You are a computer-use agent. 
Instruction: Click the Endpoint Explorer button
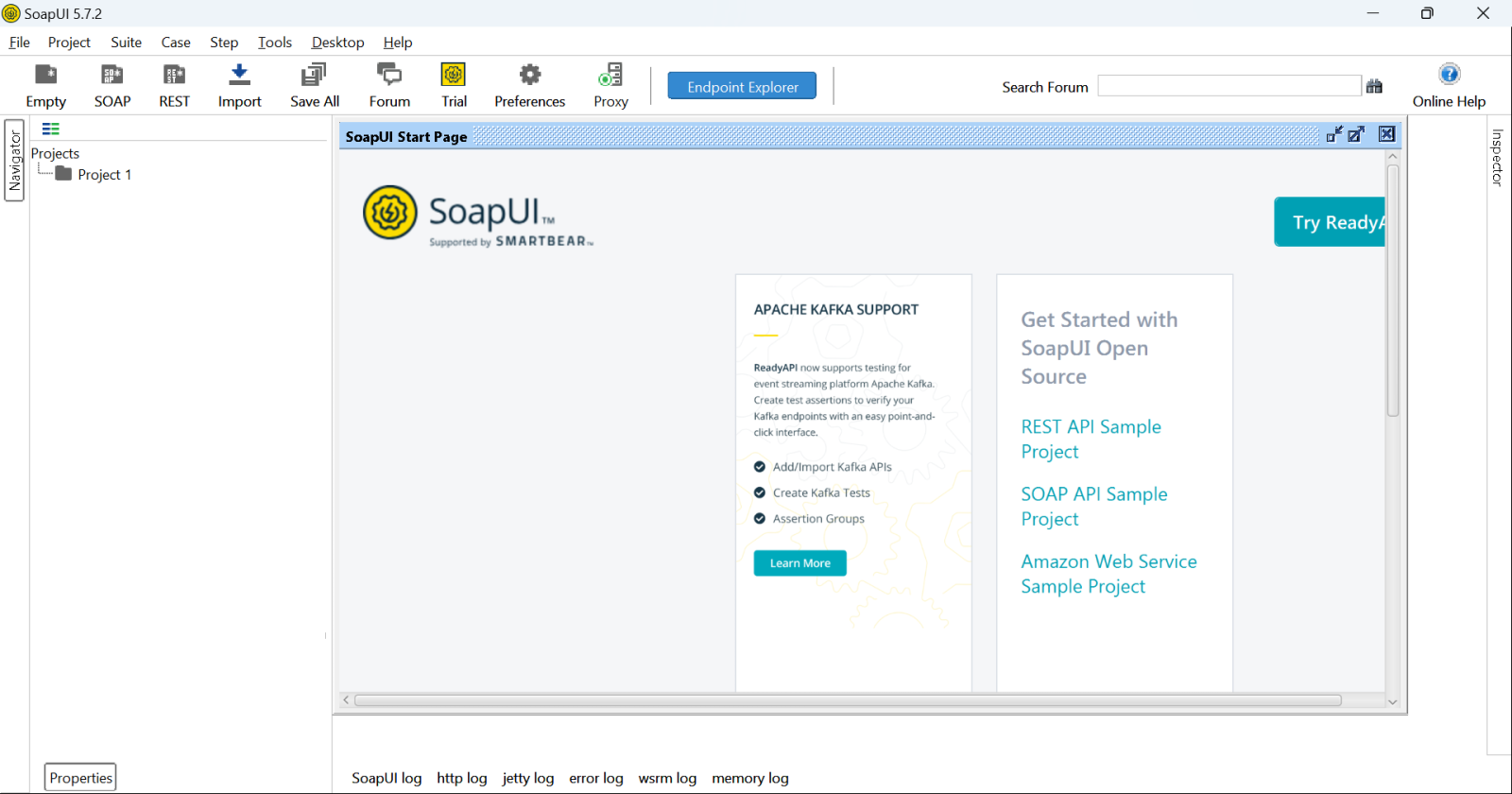coord(742,86)
